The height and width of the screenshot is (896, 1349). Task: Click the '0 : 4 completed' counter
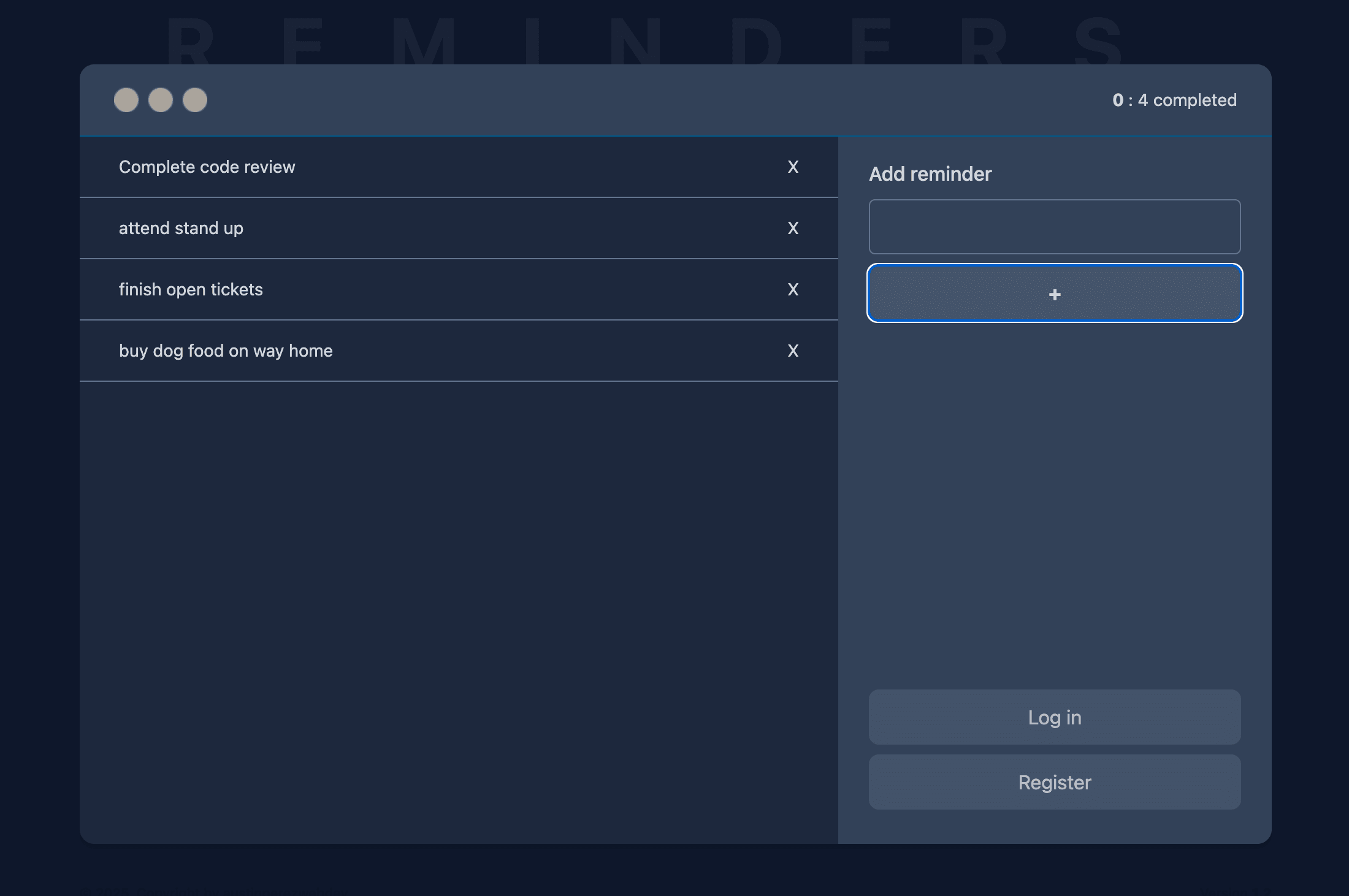click(x=1174, y=100)
